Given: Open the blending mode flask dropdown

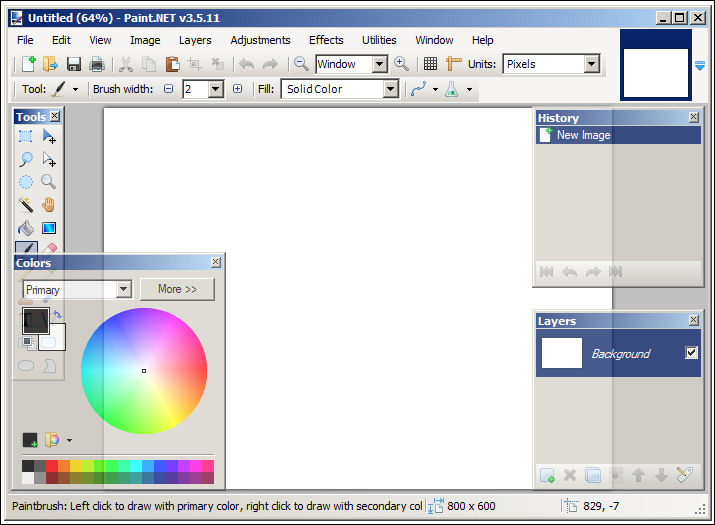Looking at the screenshot, I should [x=470, y=89].
